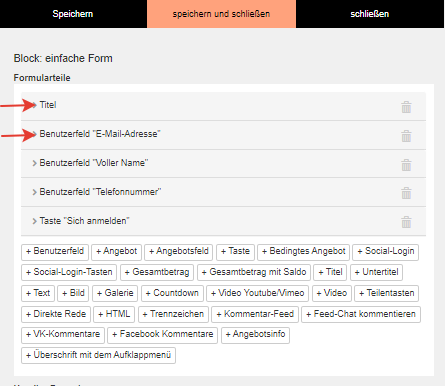445x386 pixels.
Task: Add Überschrift mit dem Aufklappmenü
Action: 98,355
